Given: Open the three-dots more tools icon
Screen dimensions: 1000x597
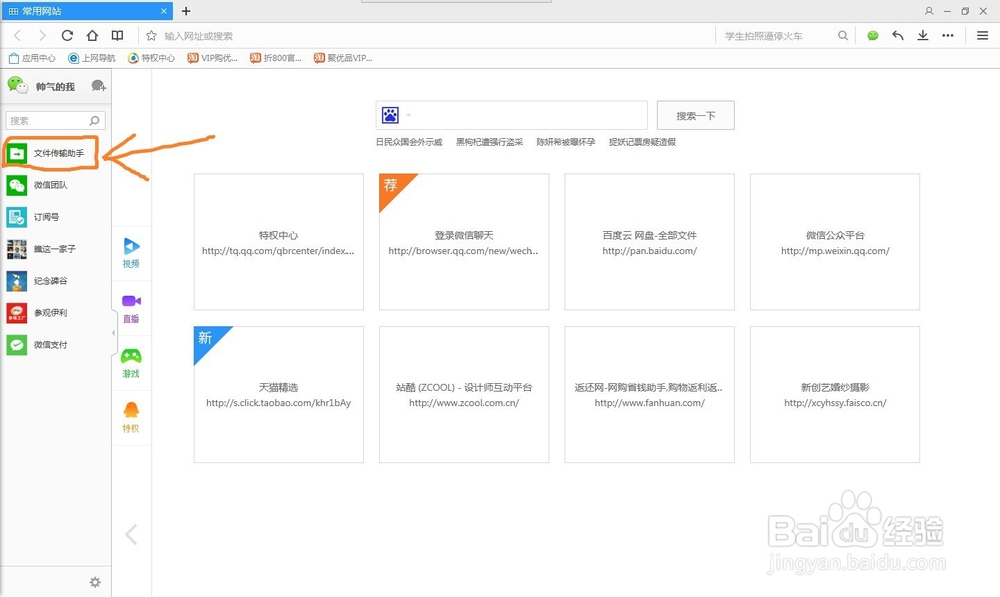Looking at the screenshot, I should pyautogui.click(x=948, y=36).
